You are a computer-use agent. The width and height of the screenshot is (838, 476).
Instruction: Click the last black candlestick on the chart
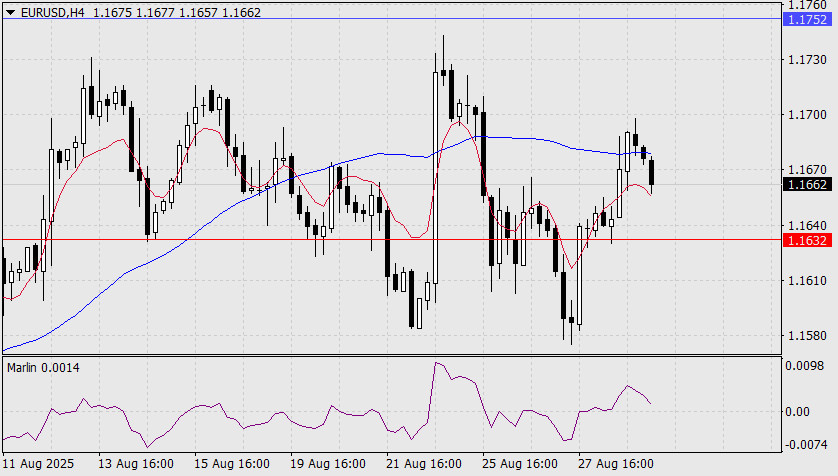click(x=651, y=172)
